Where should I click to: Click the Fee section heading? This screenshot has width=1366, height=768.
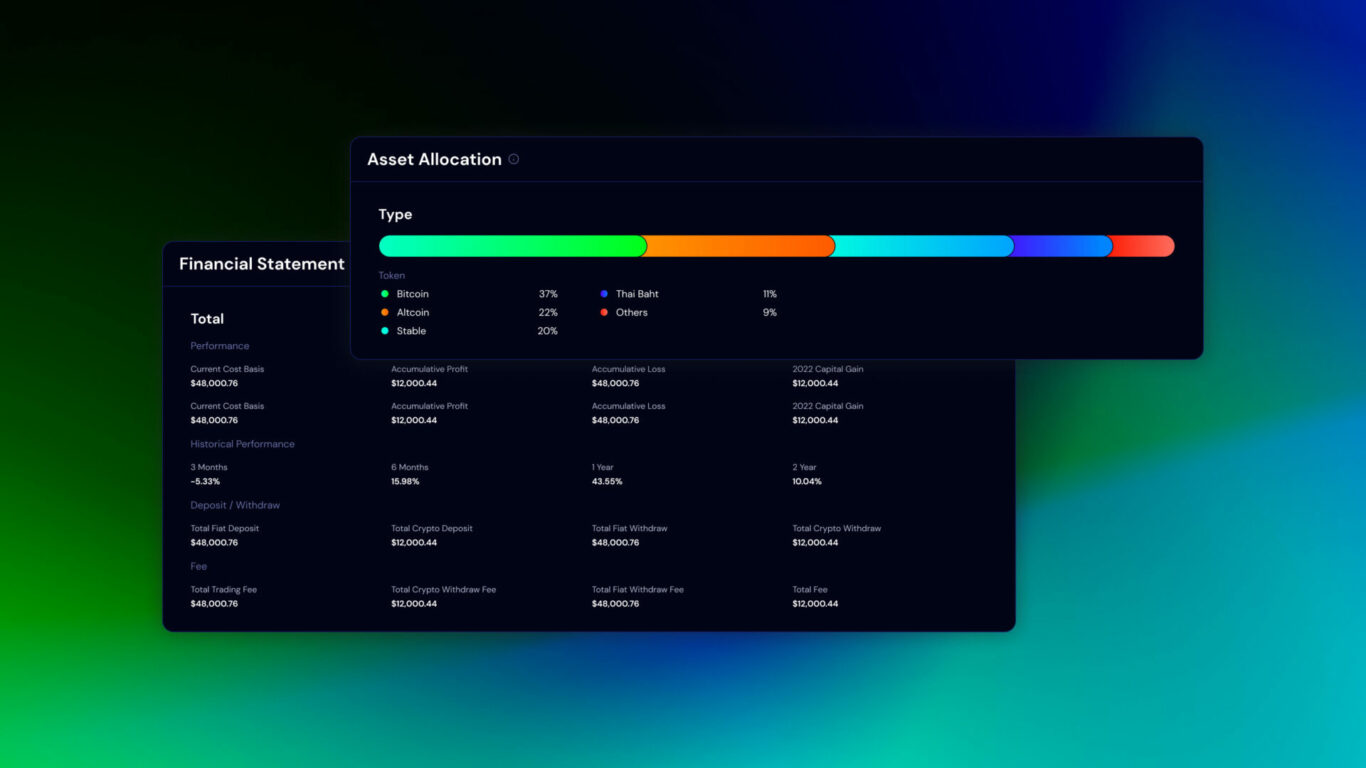pyautogui.click(x=199, y=566)
